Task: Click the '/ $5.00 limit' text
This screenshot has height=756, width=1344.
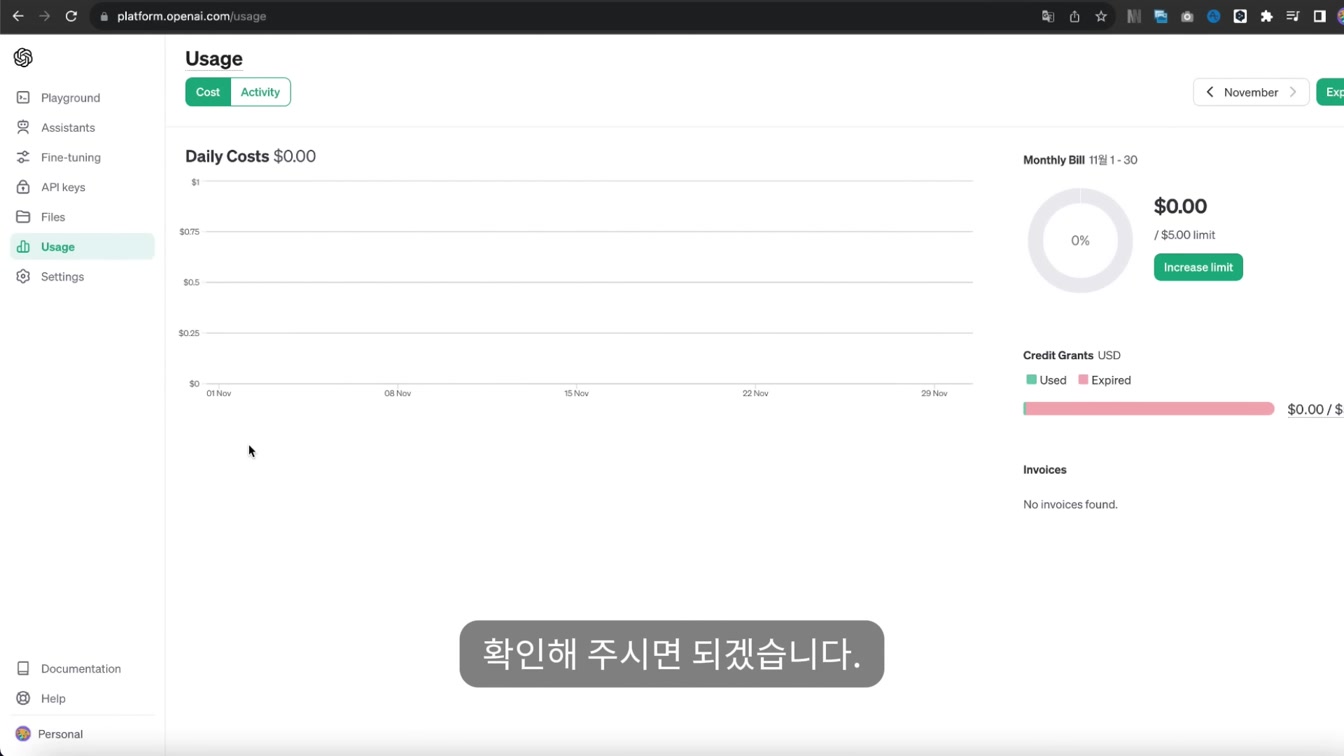Action: 1185,235
